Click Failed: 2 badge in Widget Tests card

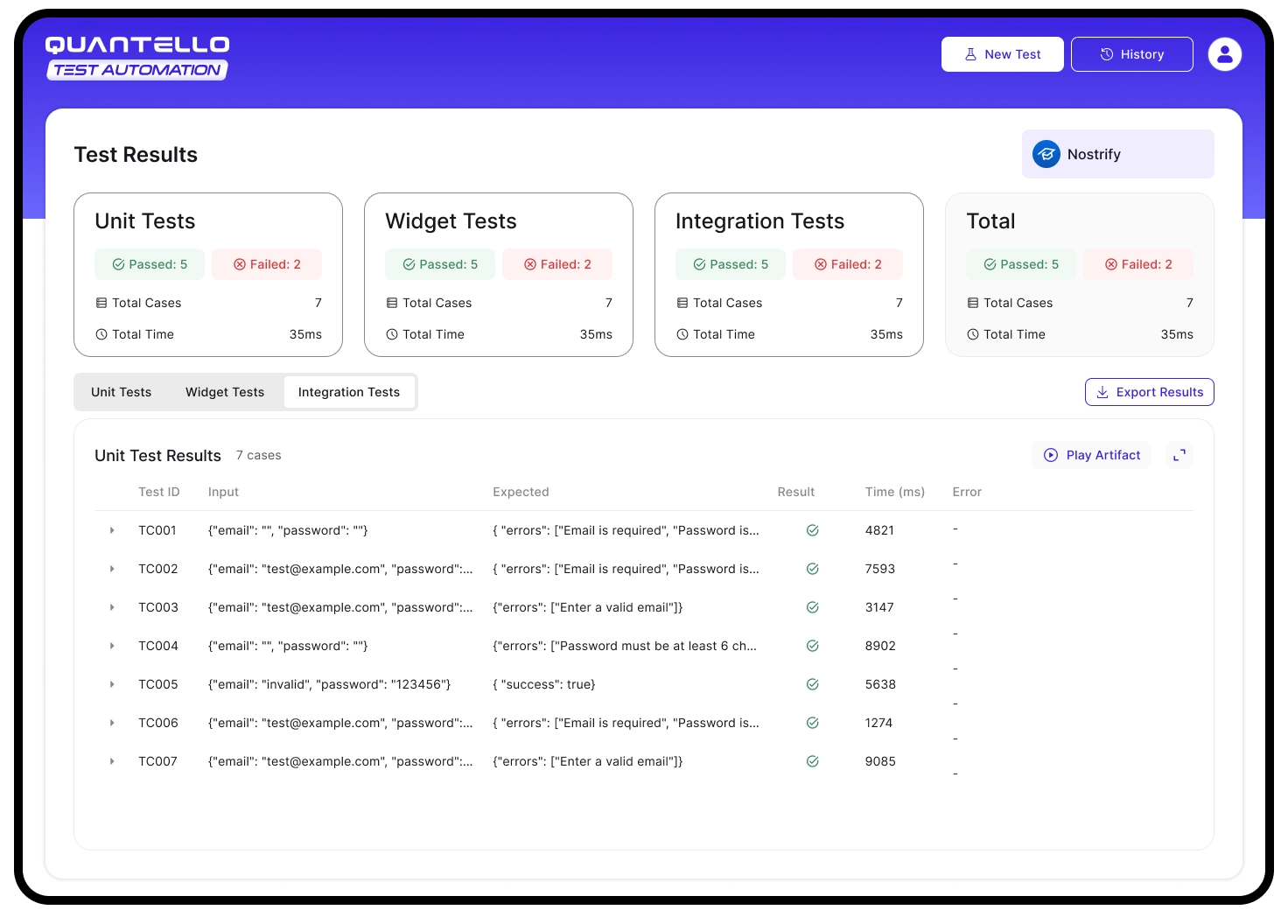tap(557, 264)
